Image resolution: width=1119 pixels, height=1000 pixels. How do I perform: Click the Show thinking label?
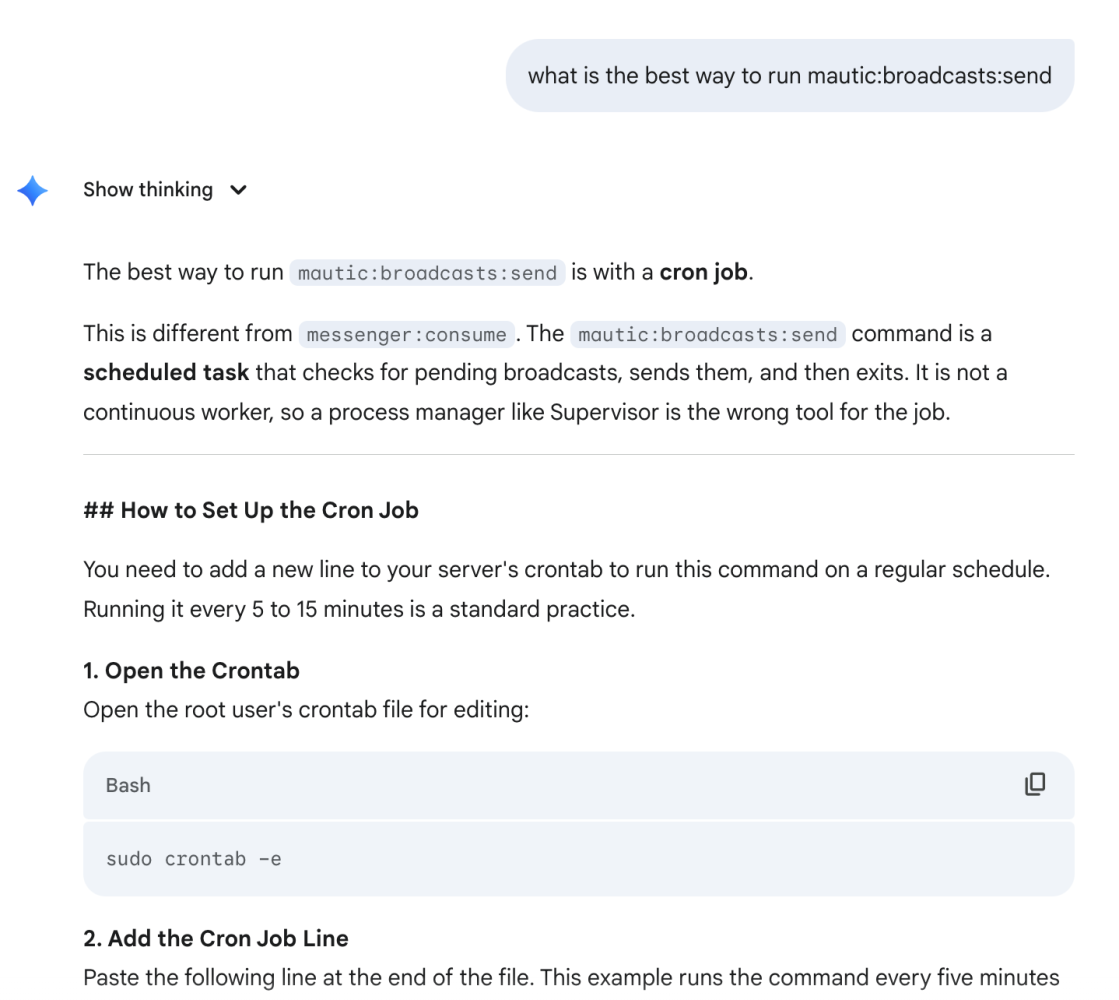(x=148, y=190)
